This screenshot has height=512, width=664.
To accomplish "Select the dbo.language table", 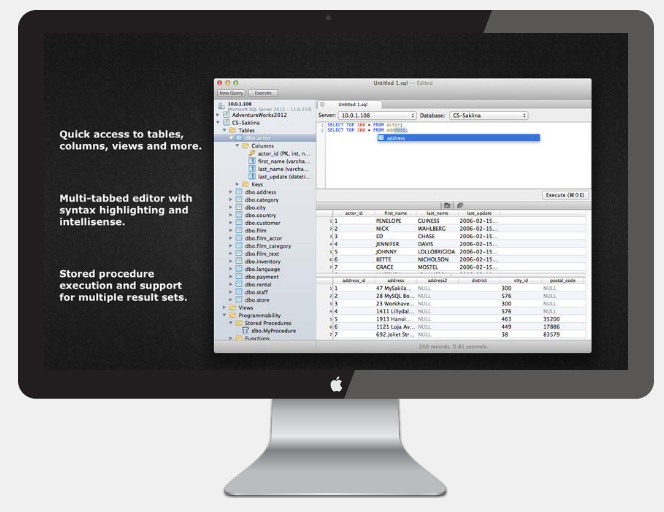I will [262, 269].
